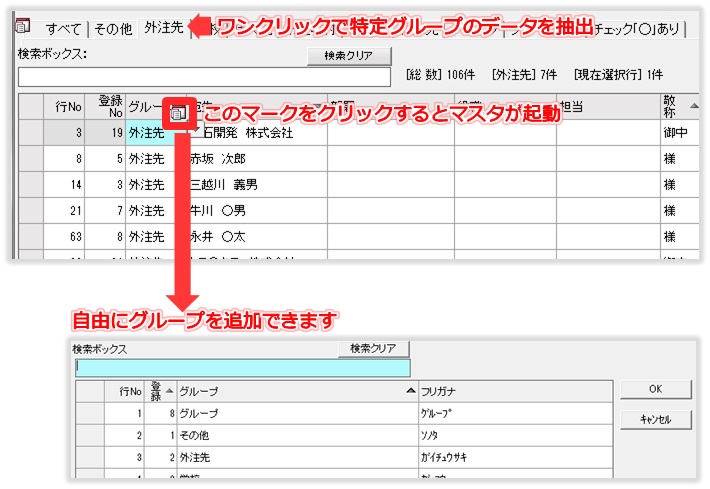The width and height of the screenshot is (710, 489).
Task: Click the 行No column header in upper table
Action: (x=65, y=106)
